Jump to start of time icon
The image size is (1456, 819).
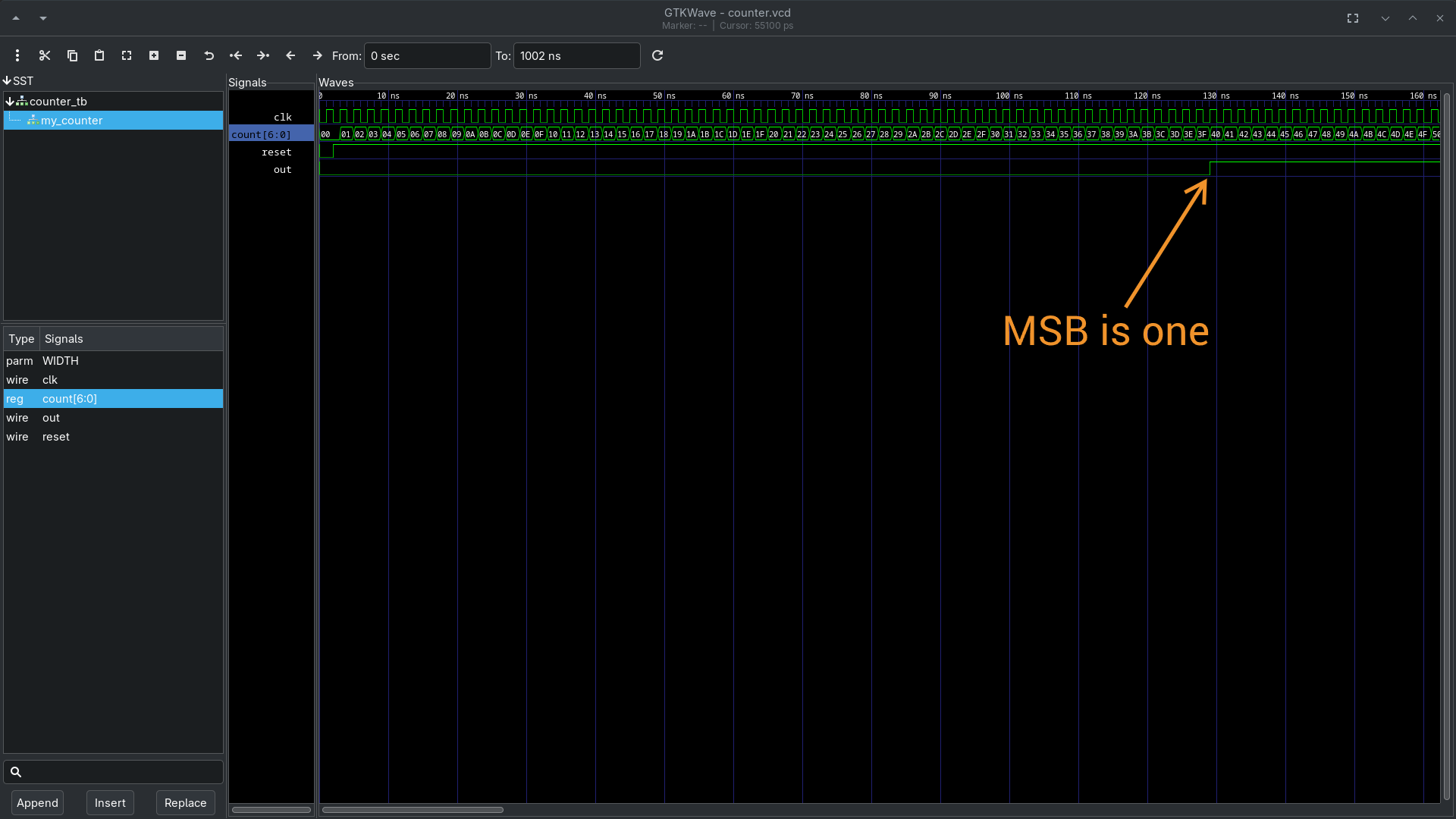(x=236, y=55)
